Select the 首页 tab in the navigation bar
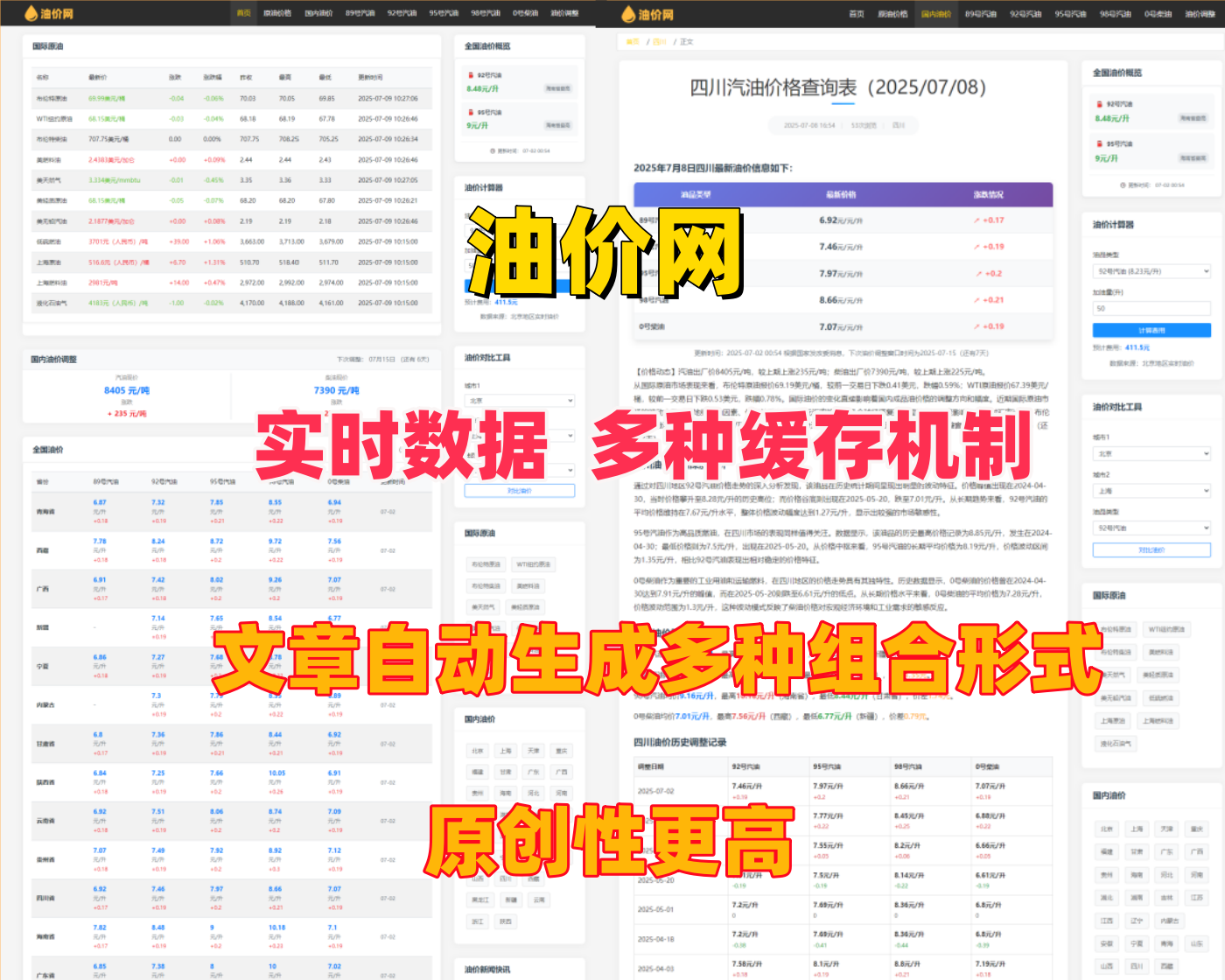The image size is (1225, 980). pyautogui.click(x=243, y=13)
